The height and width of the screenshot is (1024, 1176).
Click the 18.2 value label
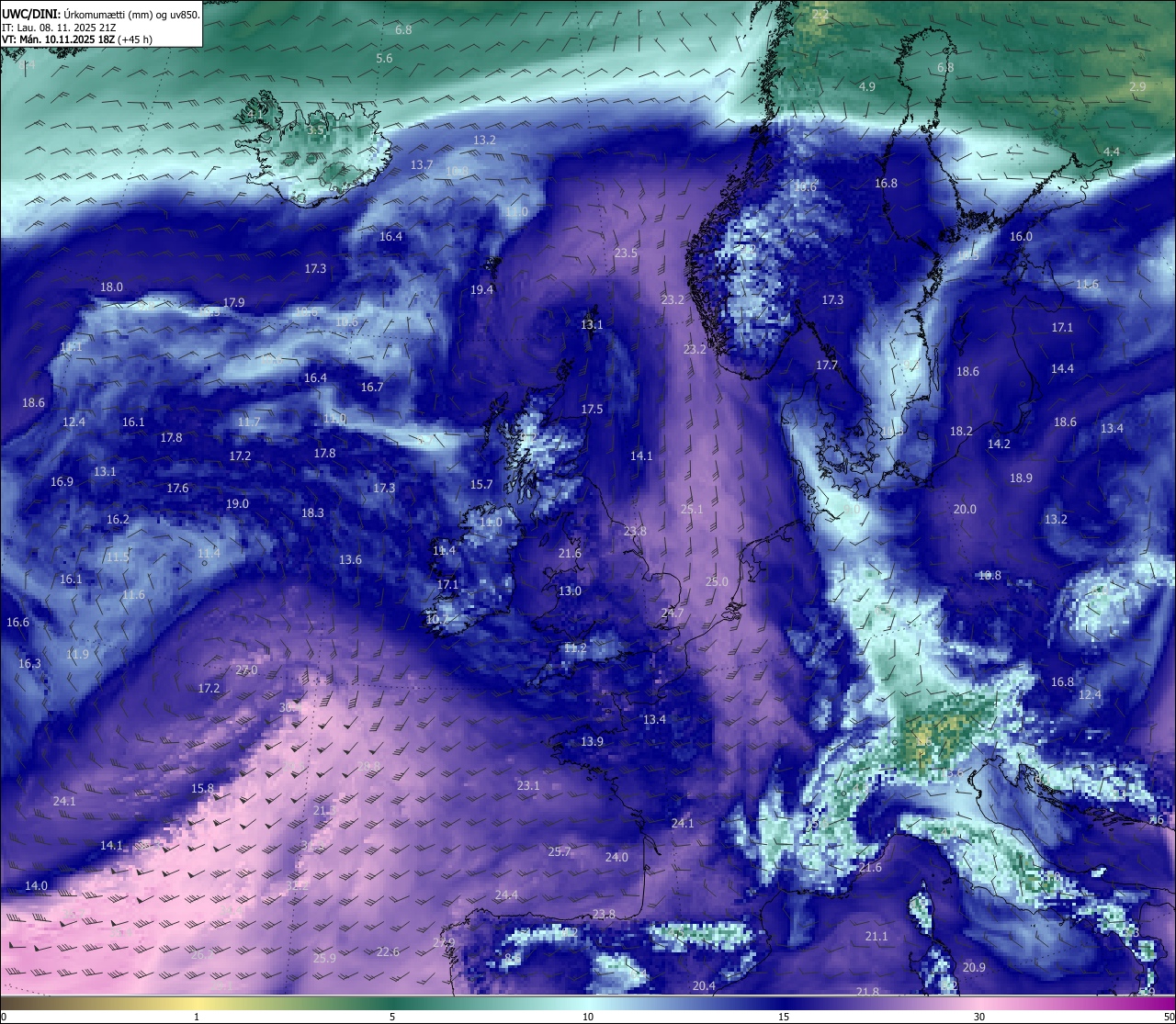[x=961, y=431]
